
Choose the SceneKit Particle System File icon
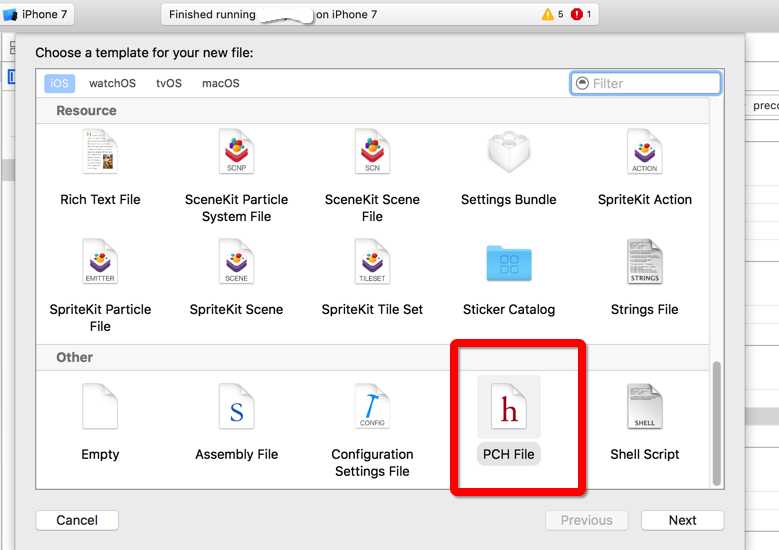click(236, 151)
